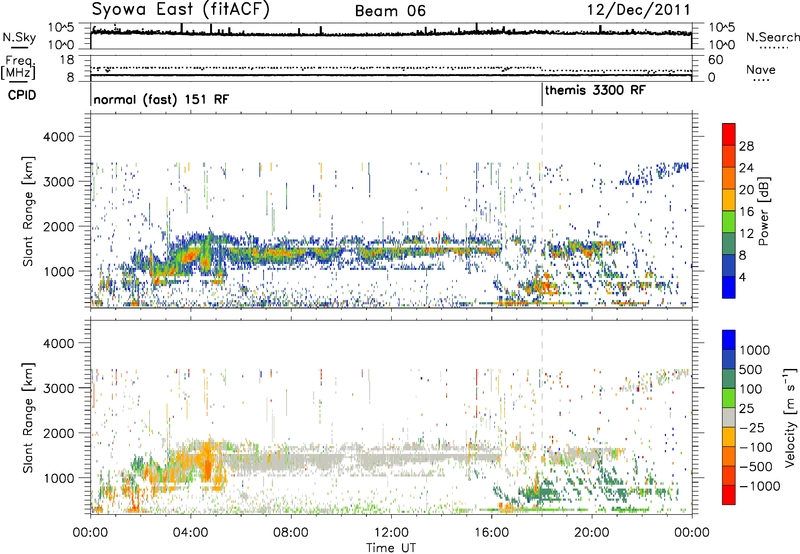Select 'normal (fast) 151 RF' mode text
Image resolution: width=800 pixels, height=554 pixels.
pyautogui.click(x=161, y=99)
